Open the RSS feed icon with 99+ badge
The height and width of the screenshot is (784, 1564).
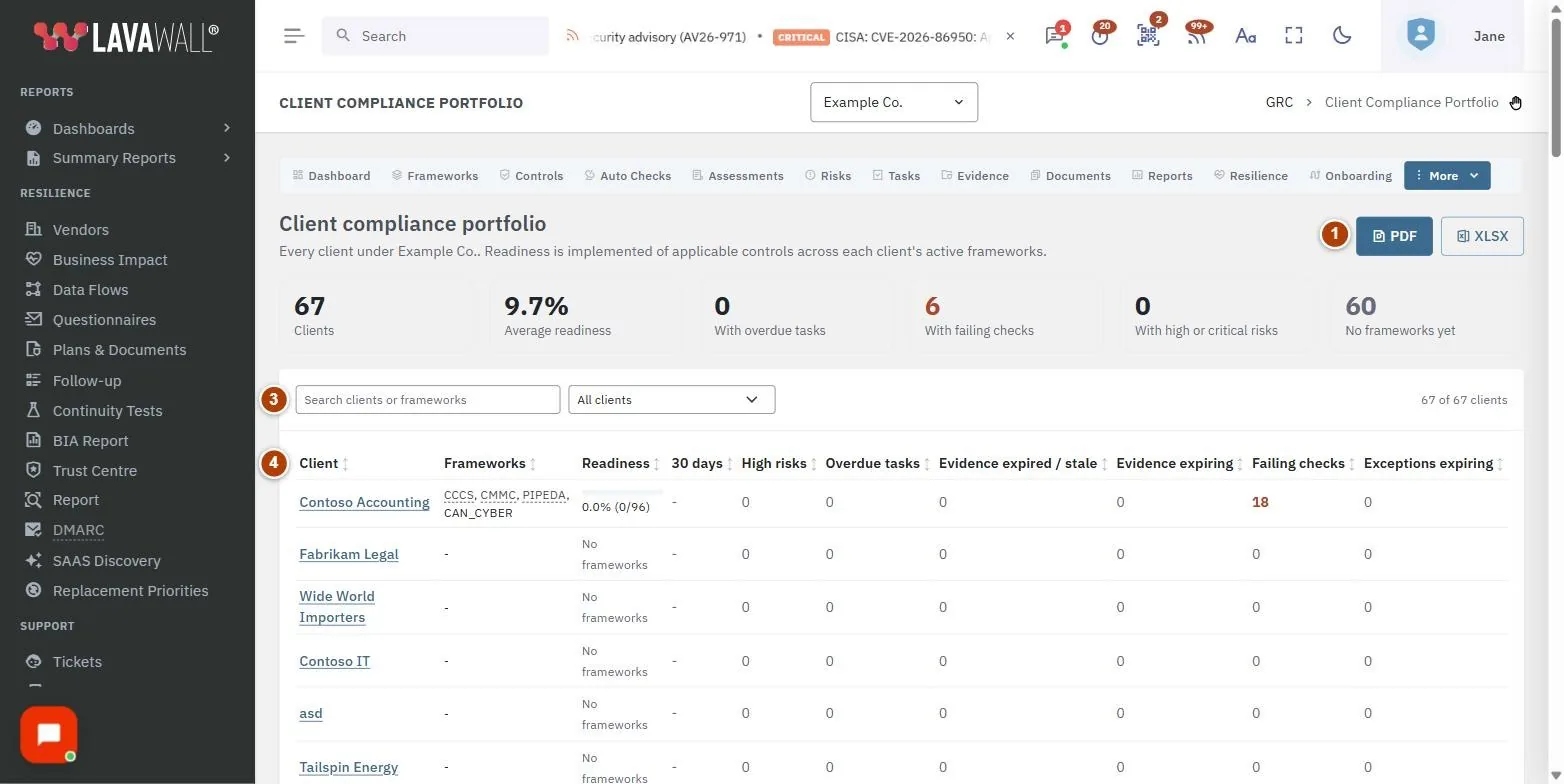pos(1196,36)
